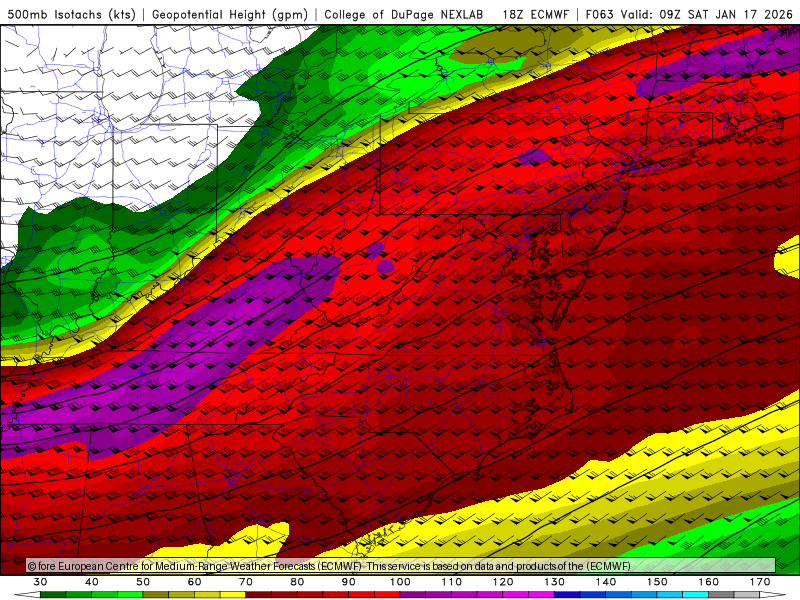Image resolution: width=800 pixels, height=600 pixels.
Task: Click the '70' value on the color scale
Action: point(246,582)
